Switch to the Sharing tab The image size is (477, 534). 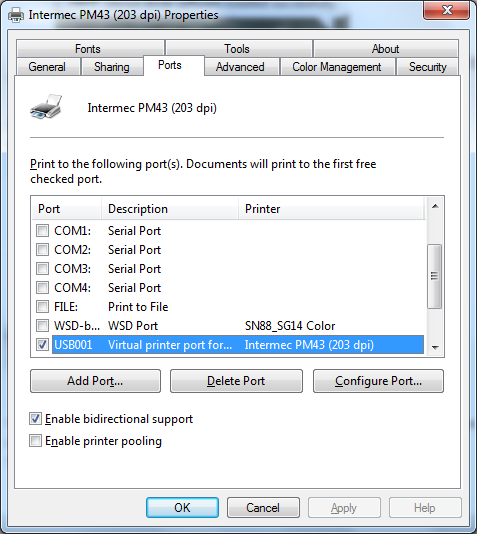pos(112,67)
